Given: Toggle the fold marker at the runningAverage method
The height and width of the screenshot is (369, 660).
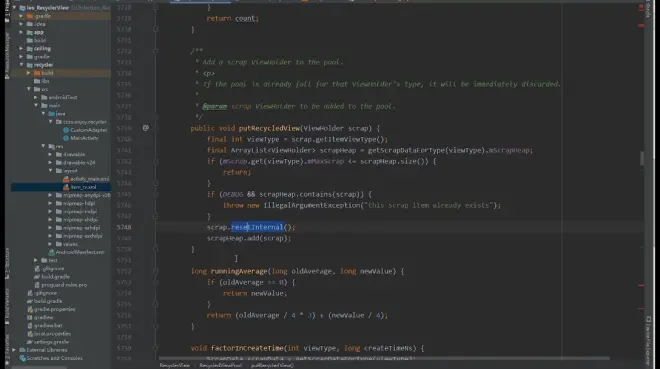Looking at the screenshot, I should [x=156, y=271].
